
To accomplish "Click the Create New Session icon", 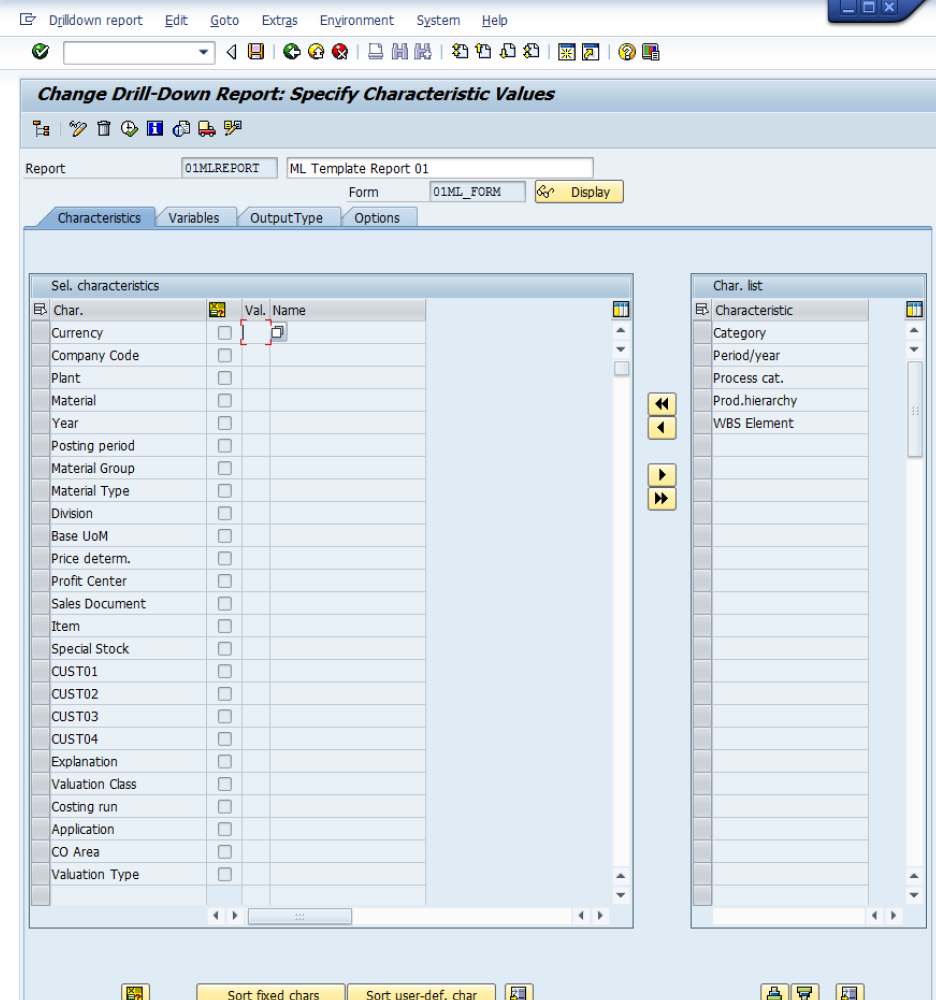I will coord(566,52).
